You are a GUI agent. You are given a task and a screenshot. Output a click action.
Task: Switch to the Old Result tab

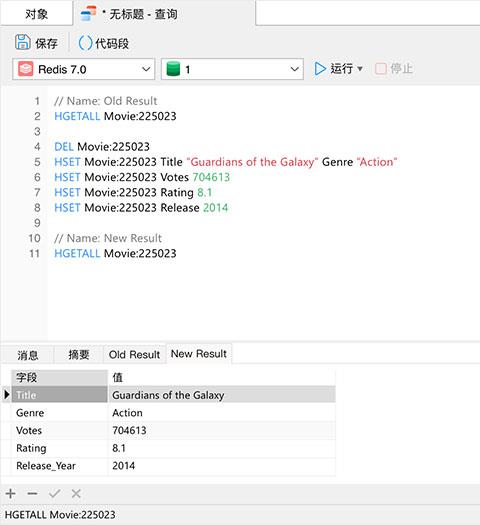[x=134, y=355]
